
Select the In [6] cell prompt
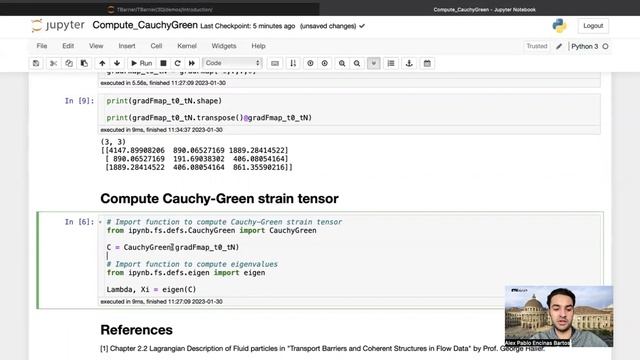(79, 222)
